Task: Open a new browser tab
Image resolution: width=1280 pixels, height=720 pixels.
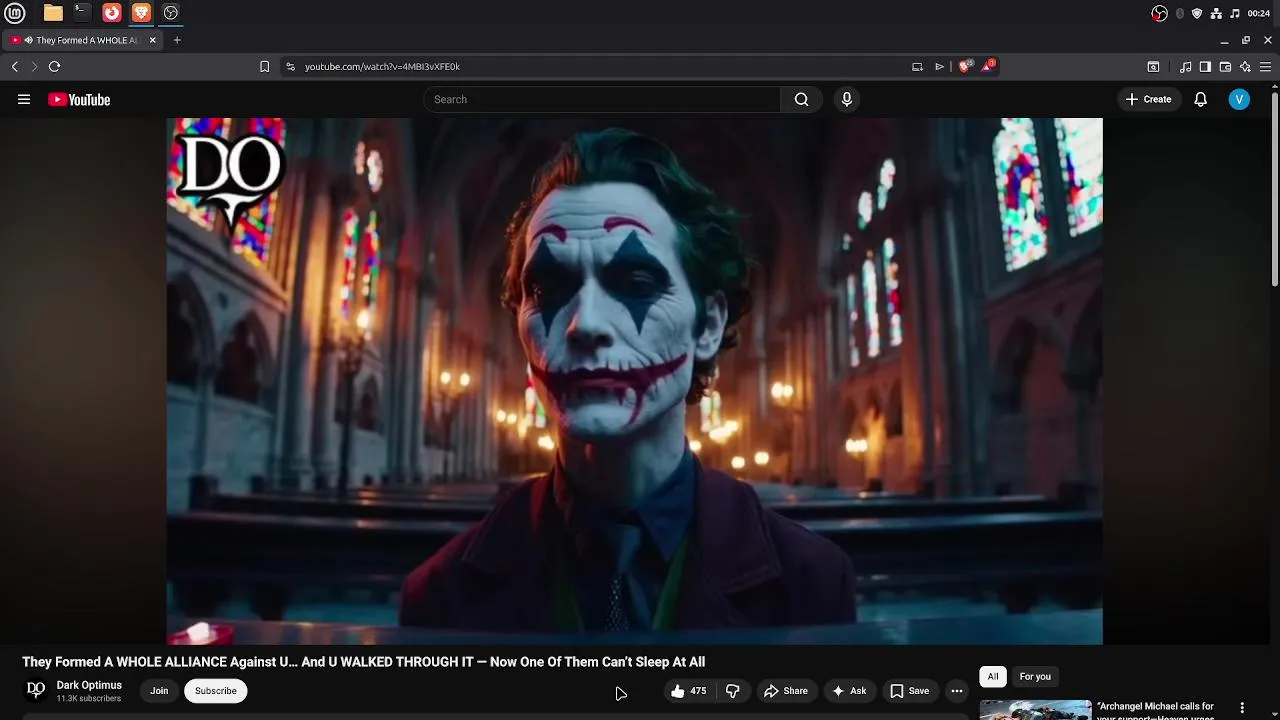Action: point(177,40)
